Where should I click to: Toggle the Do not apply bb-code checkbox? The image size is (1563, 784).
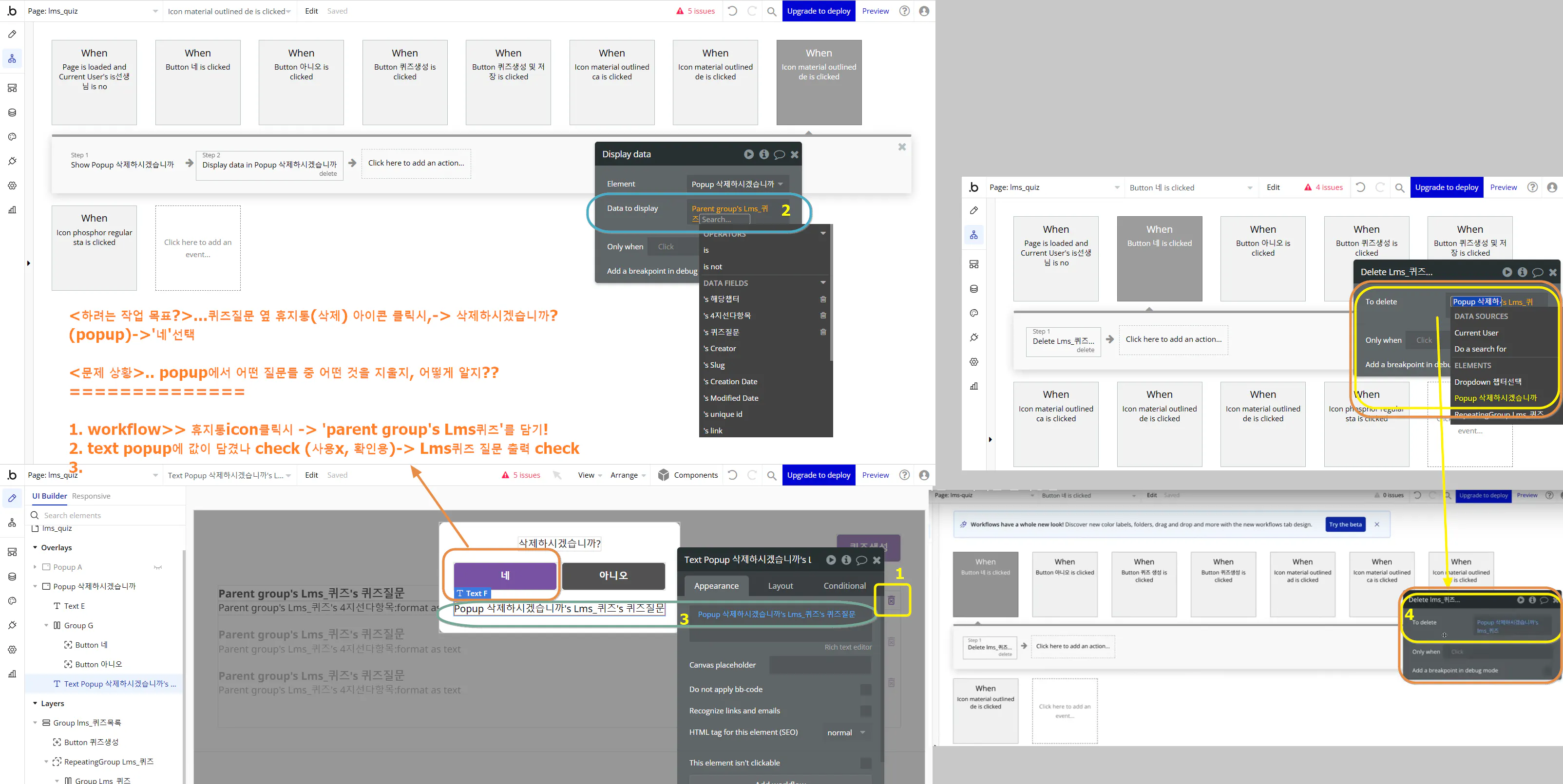click(866, 690)
